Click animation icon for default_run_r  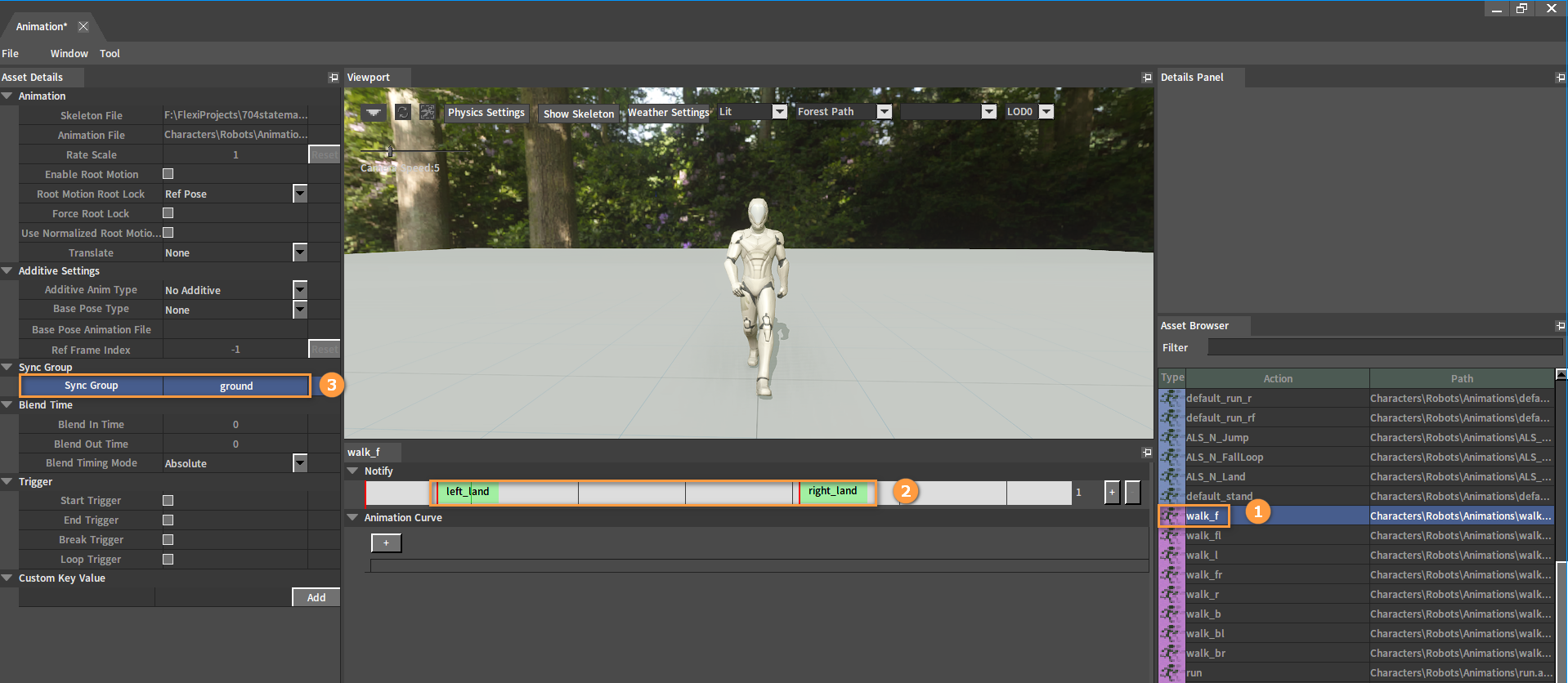click(1172, 398)
